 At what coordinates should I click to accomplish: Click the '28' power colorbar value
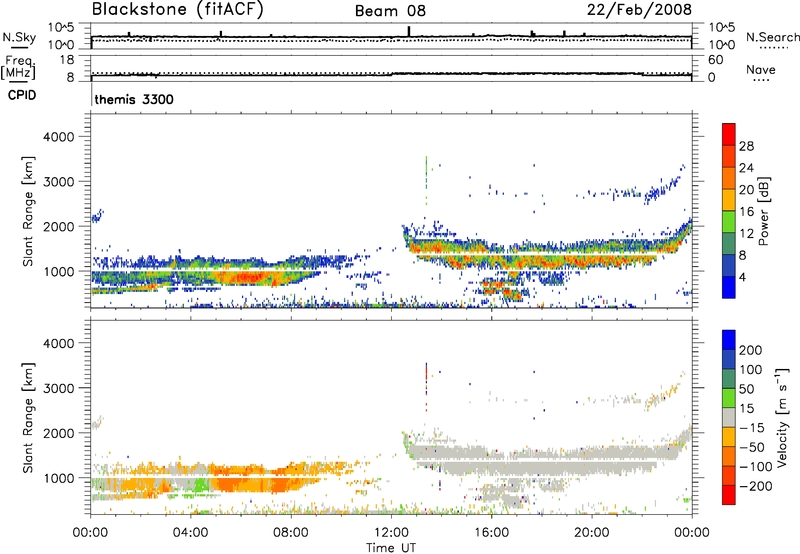tap(746, 146)
